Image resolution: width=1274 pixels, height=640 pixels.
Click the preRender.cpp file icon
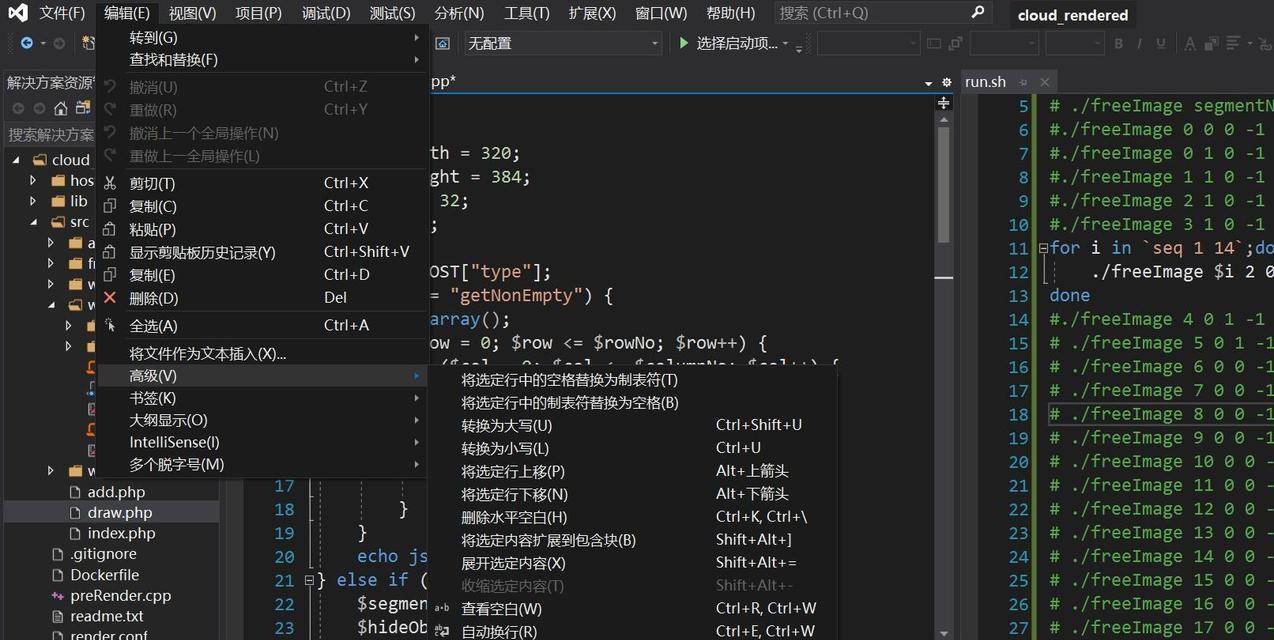(58, 596)
